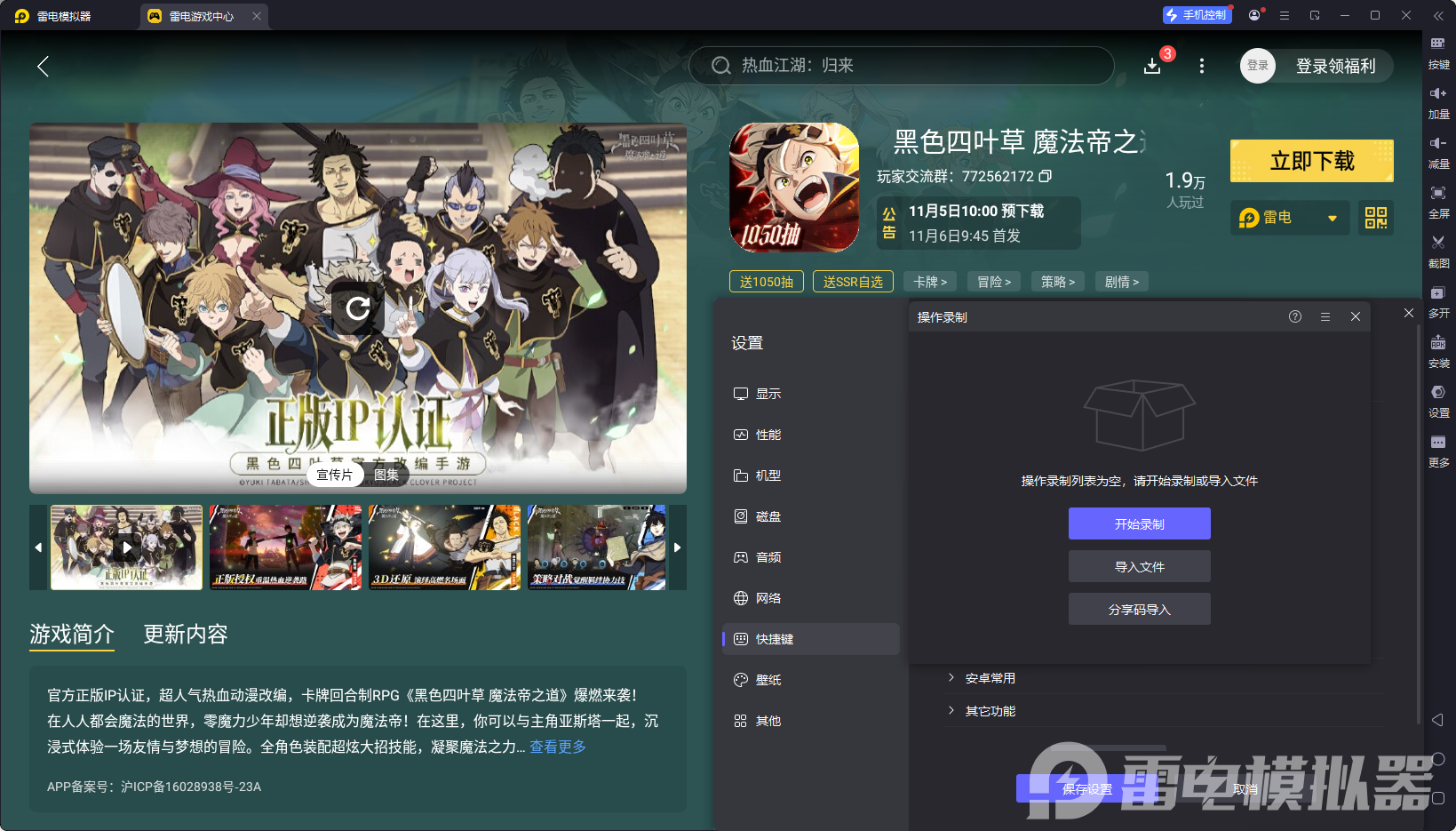Image resolution: width=1456 pixels, height=831 pixels.
Task: Copy the 玩家交流群 group number
Action: click(x=1045, y=177)
